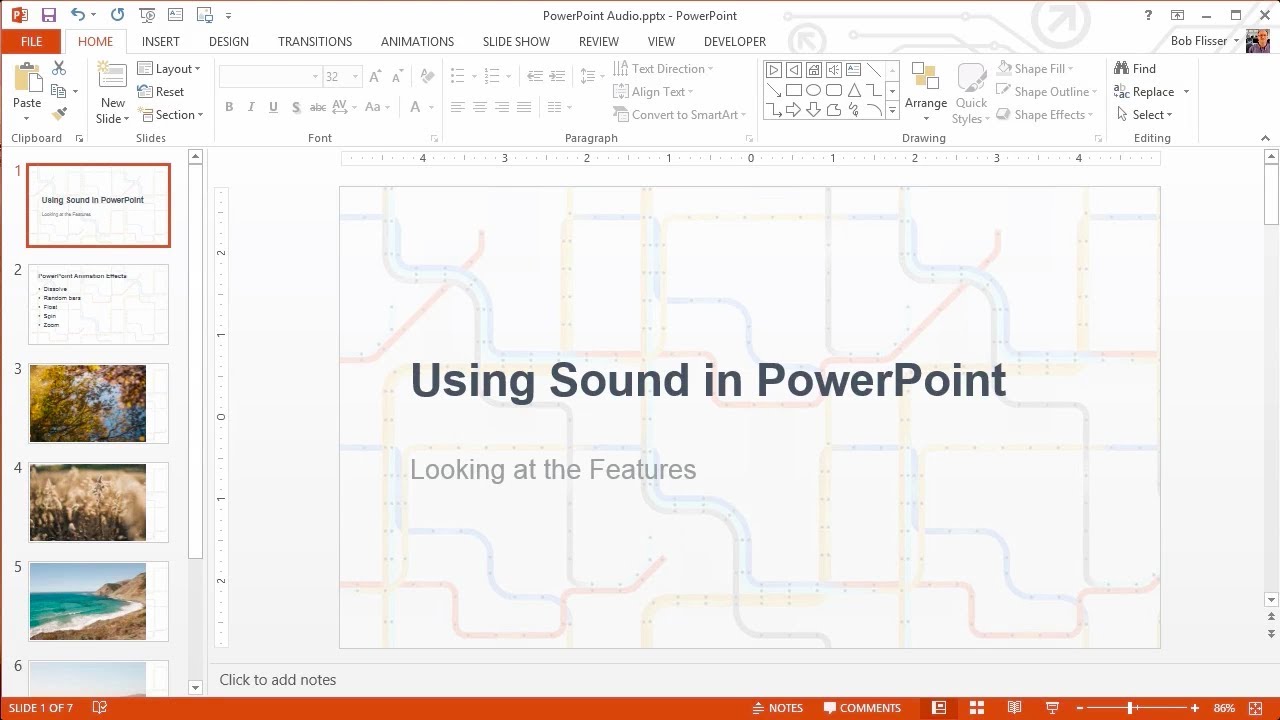This screenshot has width=1280, height=720.
Task: Switch to Reading View
Action: click(x=1014, y=708)
